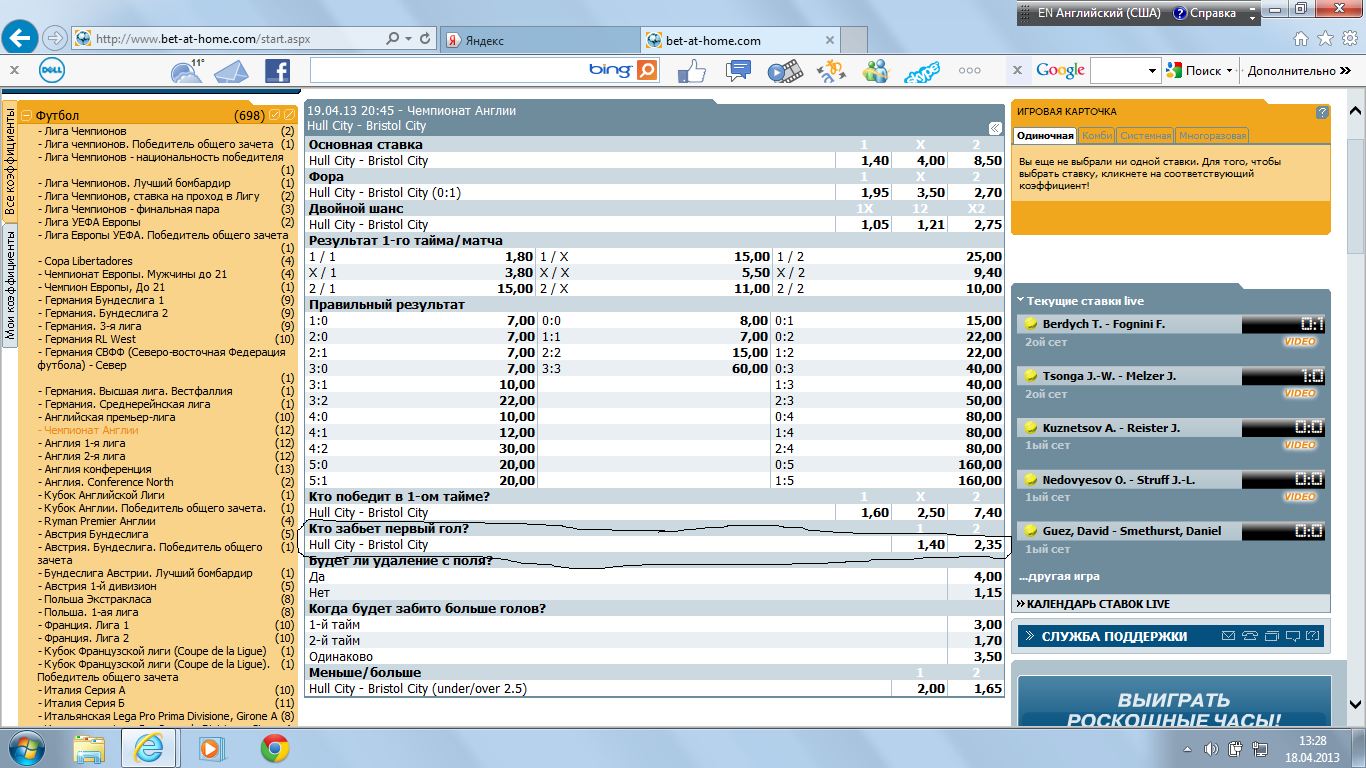
Task: Click the Dell logo toolbar icon
Action: [x=52, y=71]
